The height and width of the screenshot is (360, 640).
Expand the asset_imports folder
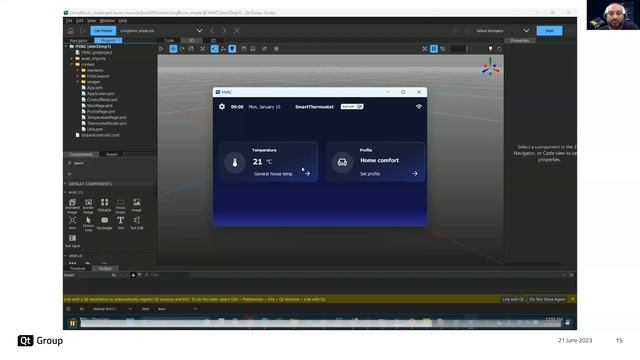pos(72,58)
